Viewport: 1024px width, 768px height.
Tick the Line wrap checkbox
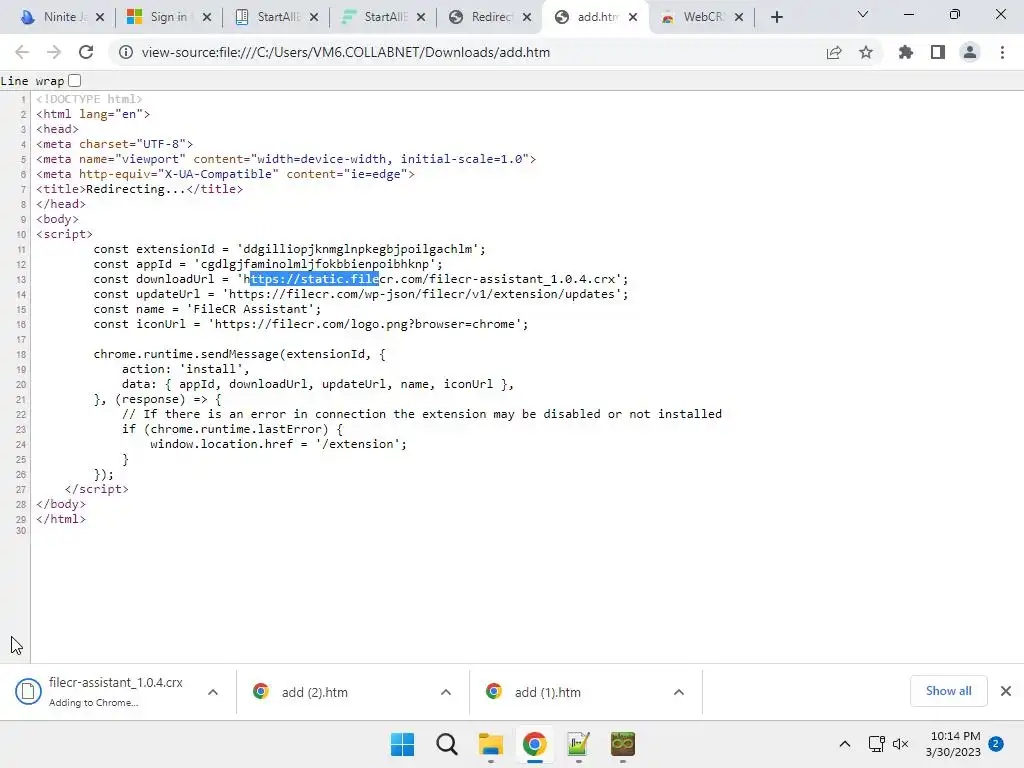tap(74, 80)
